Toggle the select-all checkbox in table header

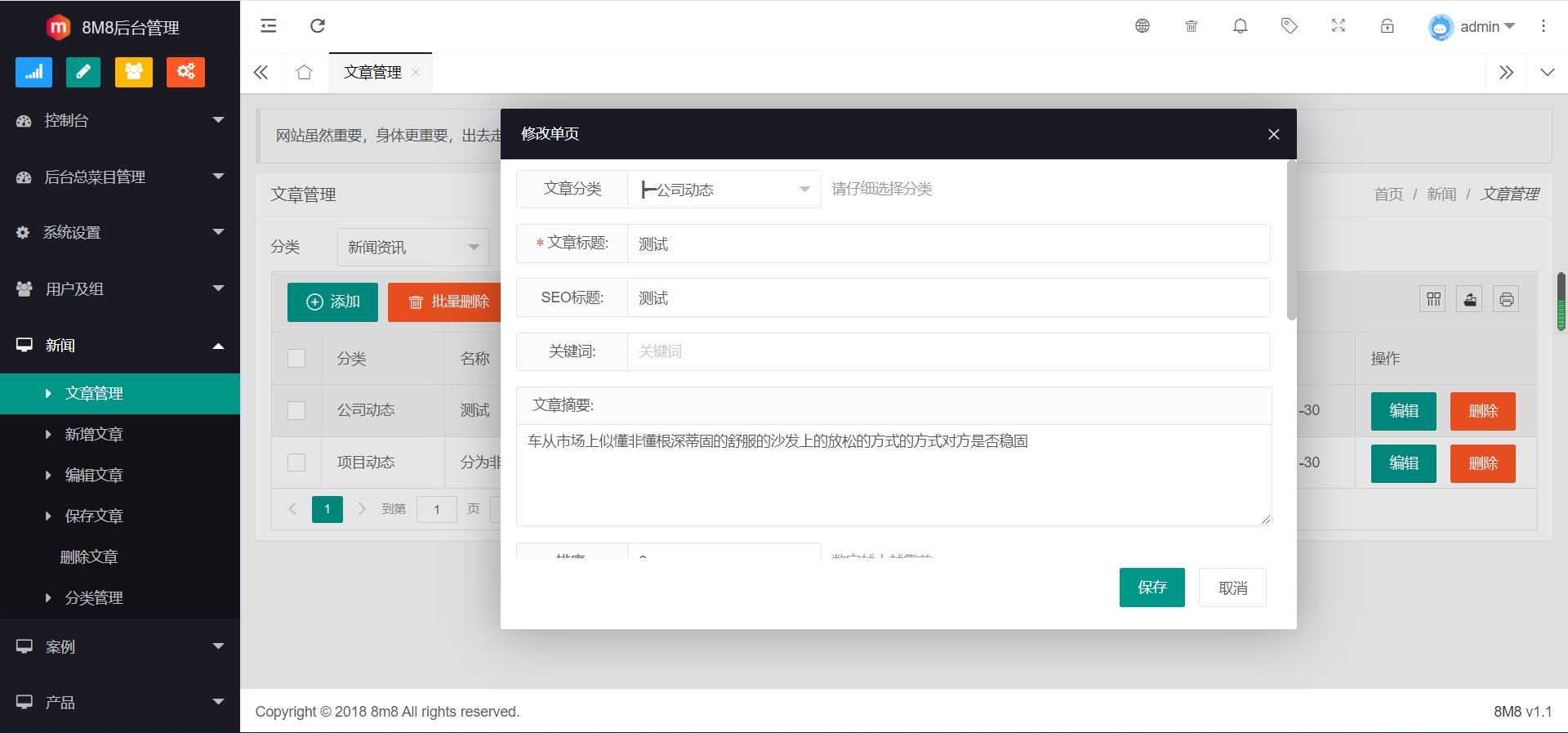[x=296, y=359]
